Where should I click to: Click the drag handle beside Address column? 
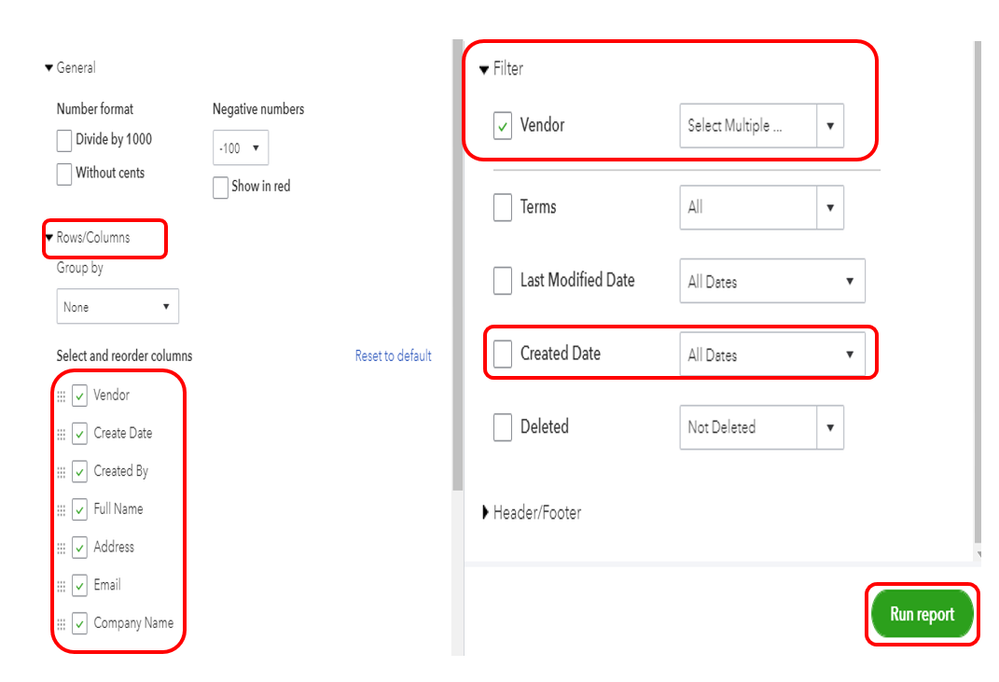(61, 548)
